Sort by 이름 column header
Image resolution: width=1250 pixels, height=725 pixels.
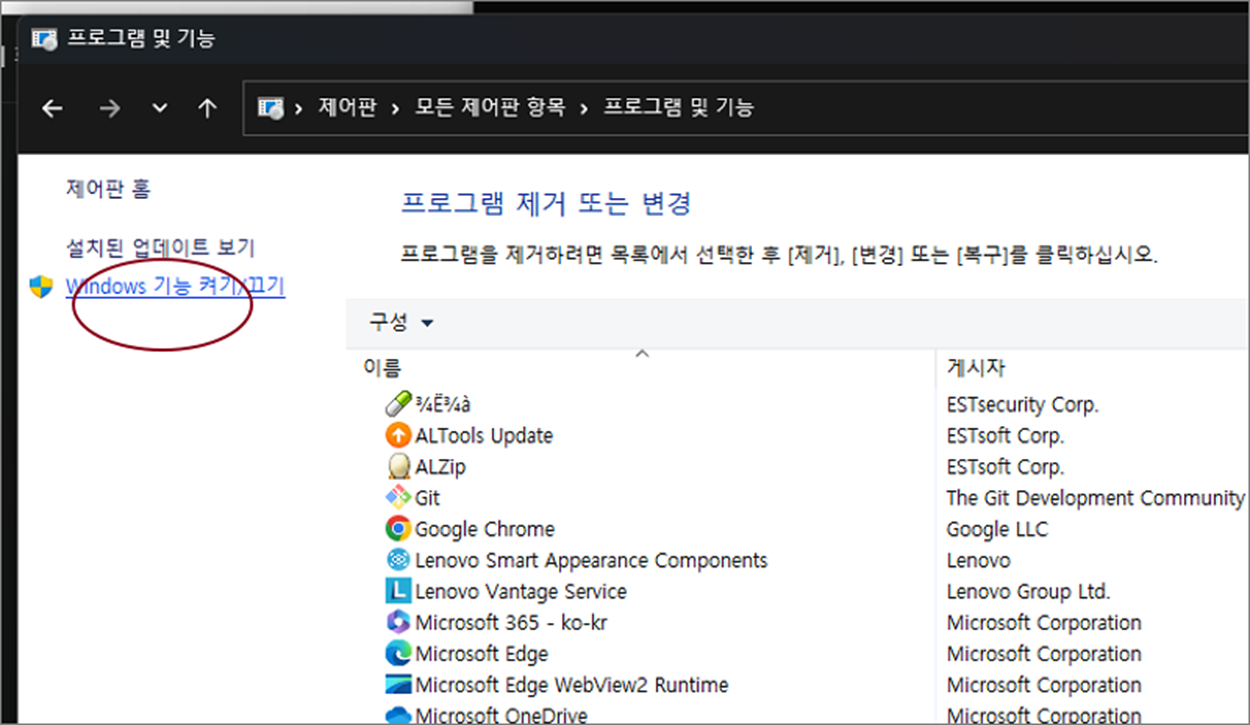point(382,368)
